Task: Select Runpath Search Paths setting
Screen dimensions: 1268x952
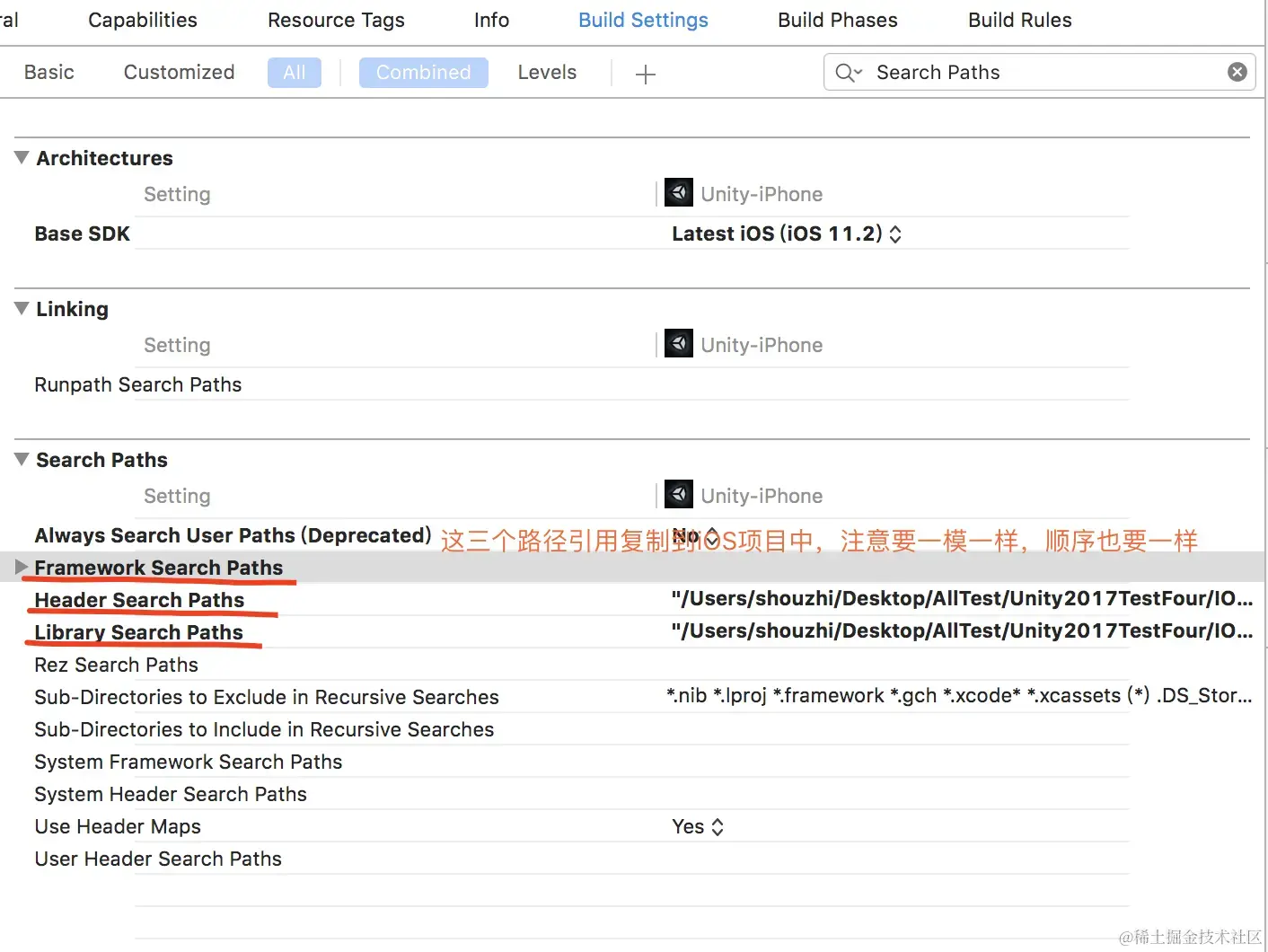Action: [x=137, y=384]
